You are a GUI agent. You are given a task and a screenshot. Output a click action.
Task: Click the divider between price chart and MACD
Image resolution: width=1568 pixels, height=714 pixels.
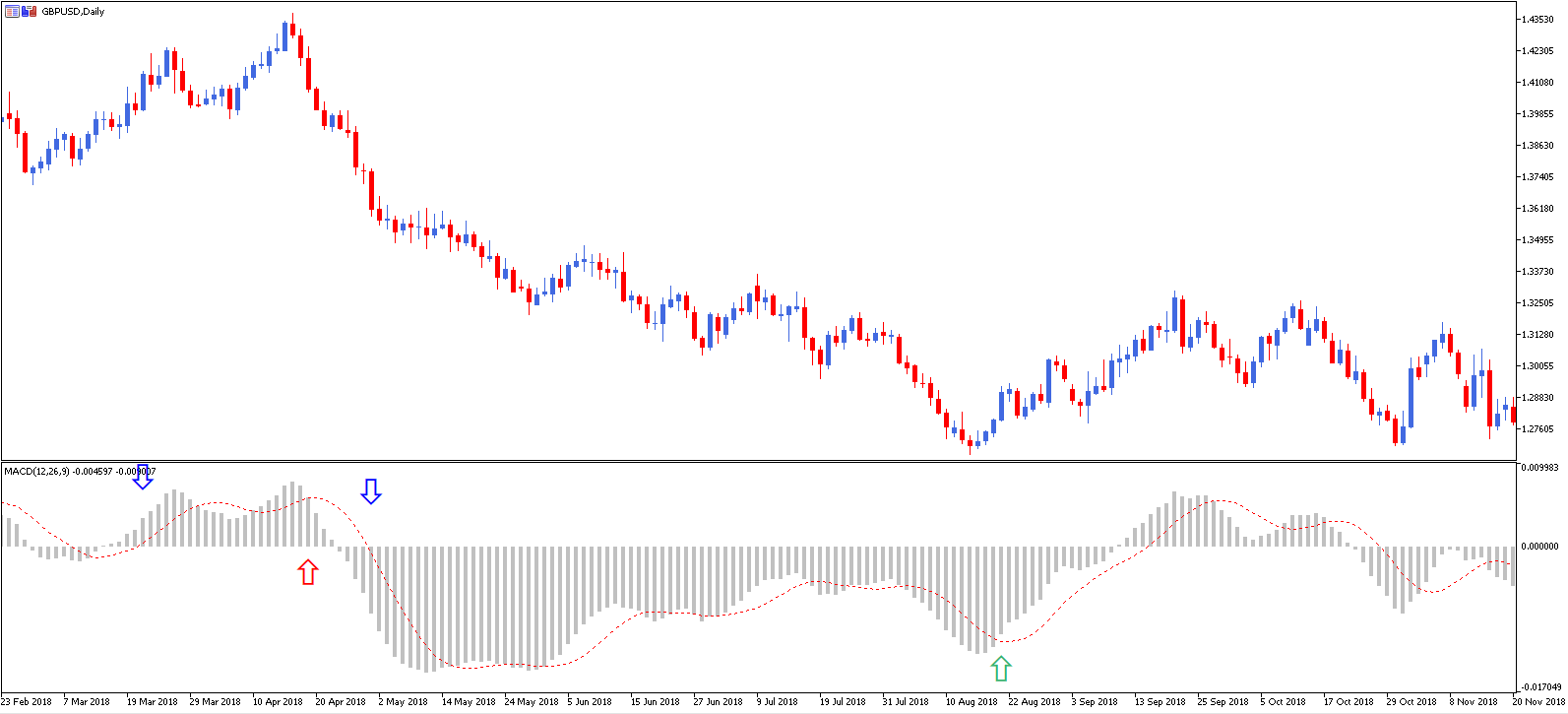click(x=758, y=461)
